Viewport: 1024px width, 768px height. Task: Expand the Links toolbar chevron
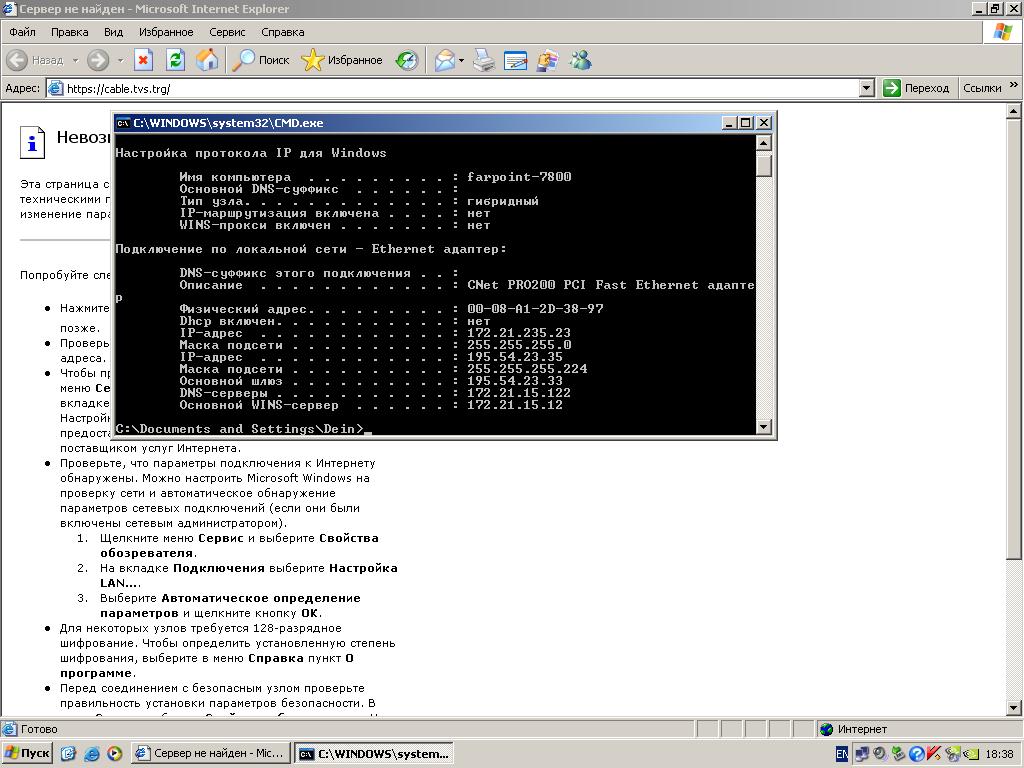pyautogui.click(x=1014, y=85)
